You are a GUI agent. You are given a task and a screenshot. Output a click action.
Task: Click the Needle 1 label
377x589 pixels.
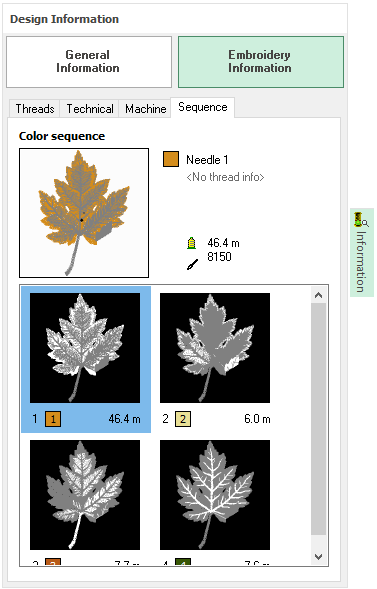click(207, 160)
